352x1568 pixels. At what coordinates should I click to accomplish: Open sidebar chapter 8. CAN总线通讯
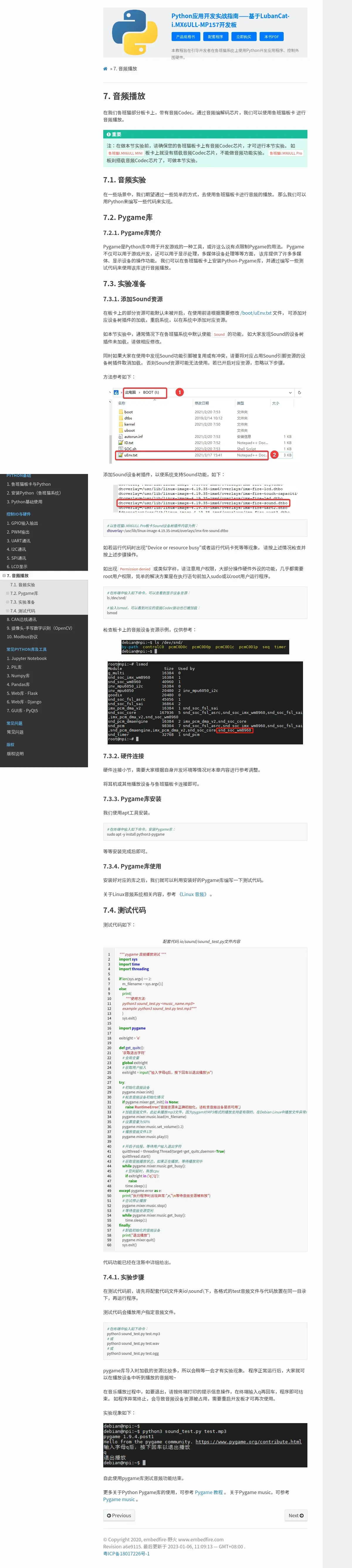click(x=21, y=619)
